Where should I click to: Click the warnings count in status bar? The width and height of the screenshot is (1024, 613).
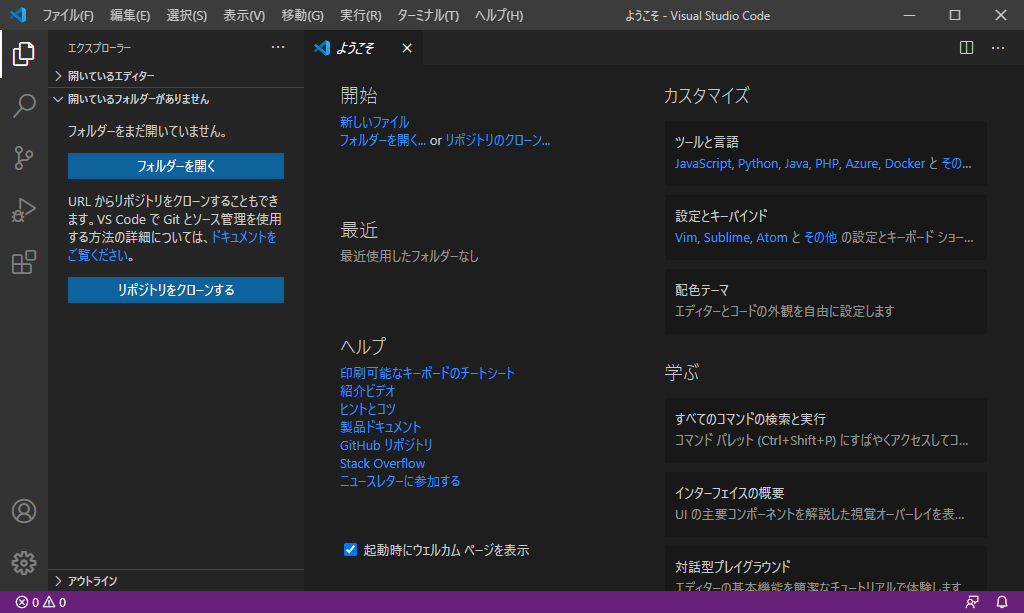55,602
